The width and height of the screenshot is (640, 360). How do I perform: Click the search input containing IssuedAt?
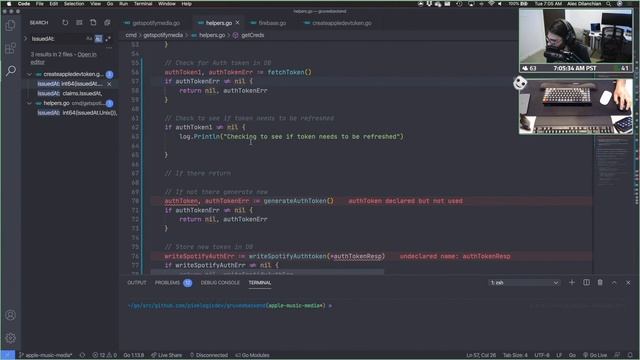[x=57, y=39]
